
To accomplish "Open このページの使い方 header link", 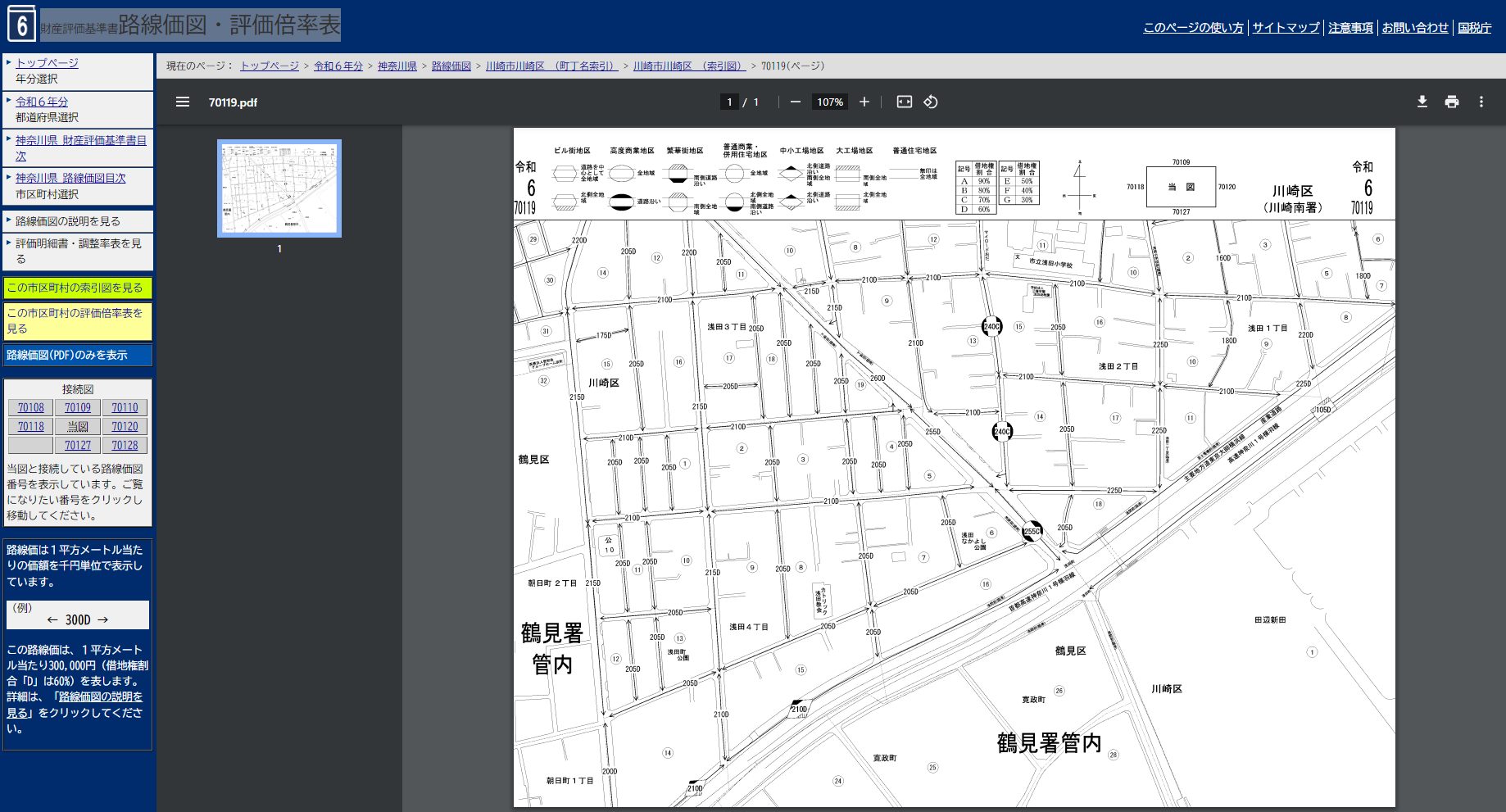I will pyautogui.click(x=1193, y=28).
